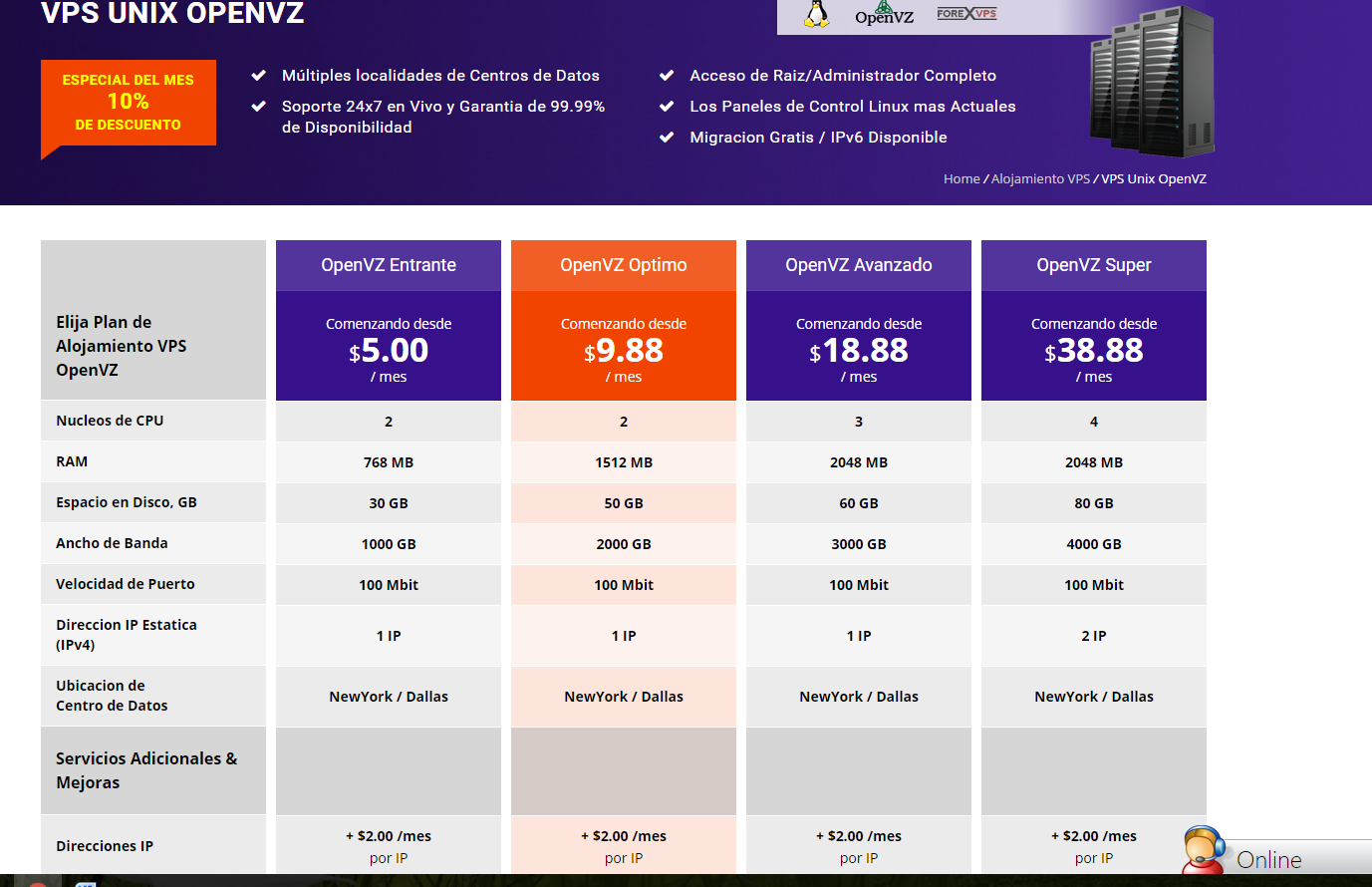
Task: Select the OpenVZ Super plan header
Action: pyautogui.click(x=1094, y=265)
